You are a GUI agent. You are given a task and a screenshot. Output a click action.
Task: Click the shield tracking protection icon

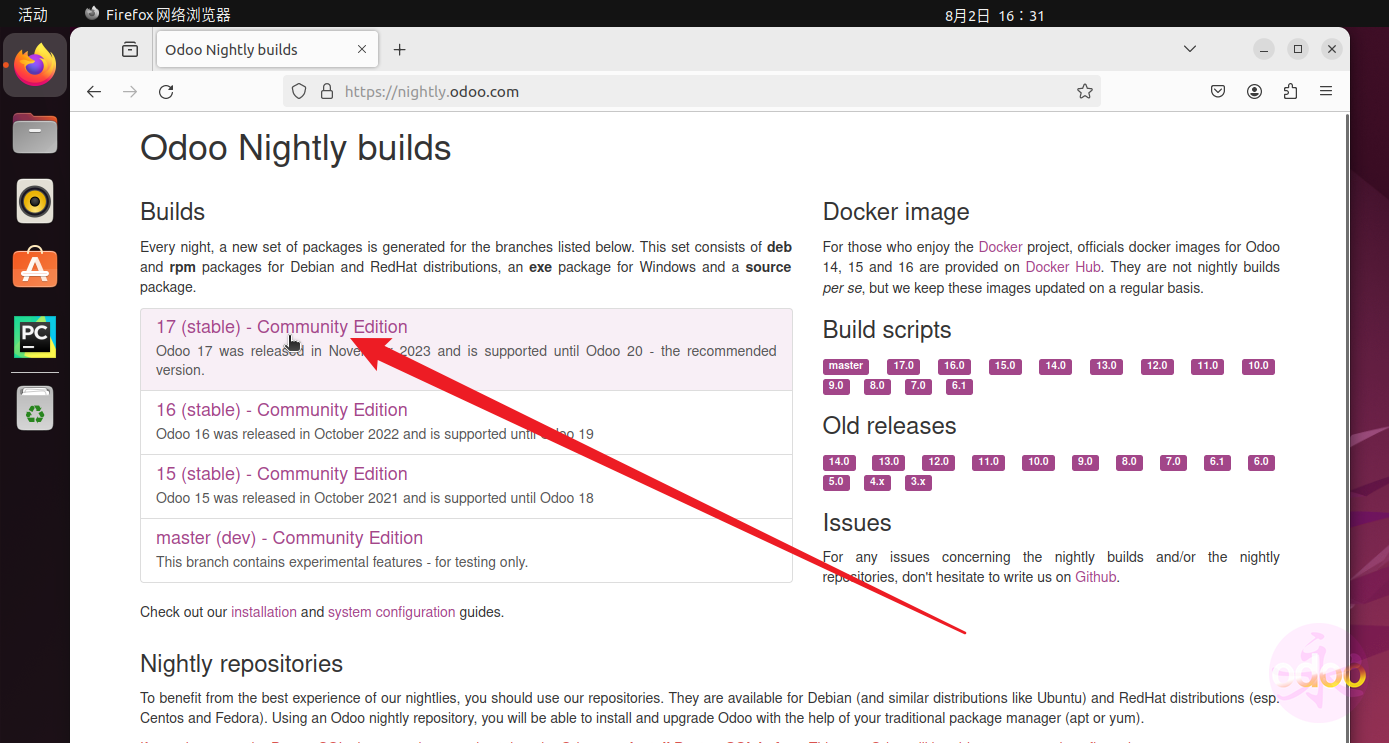(298, 92)
